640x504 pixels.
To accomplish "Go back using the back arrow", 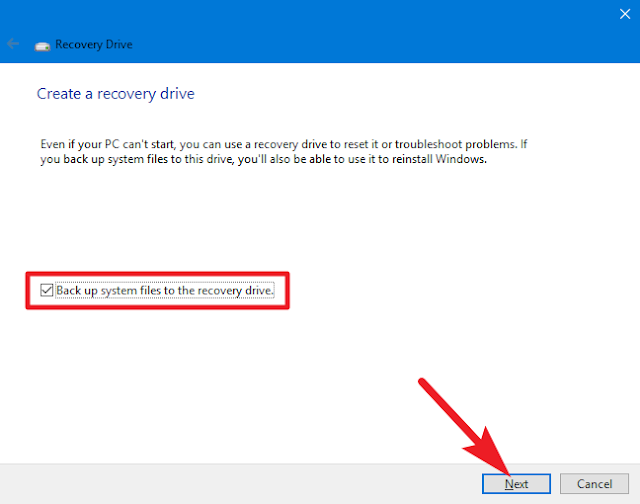I will click(13, 43).
